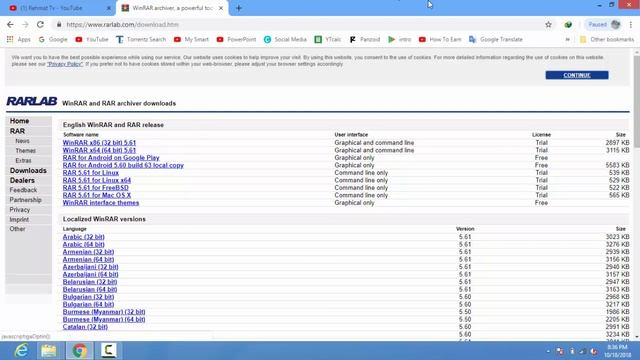This screenshot has width=640, height=360.
Task: Open the green extension icon beside the address bar
Action: (x=568, y=24)
